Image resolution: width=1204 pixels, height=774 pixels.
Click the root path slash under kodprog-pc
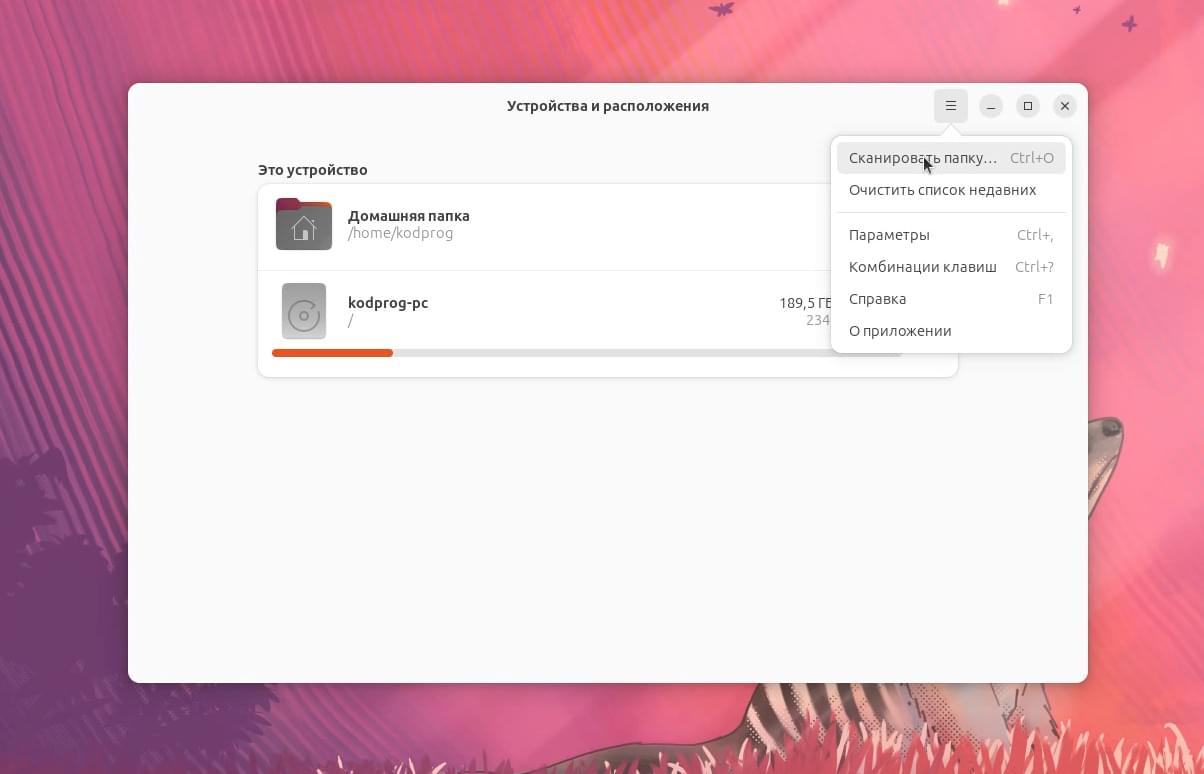tap(350, 321)
